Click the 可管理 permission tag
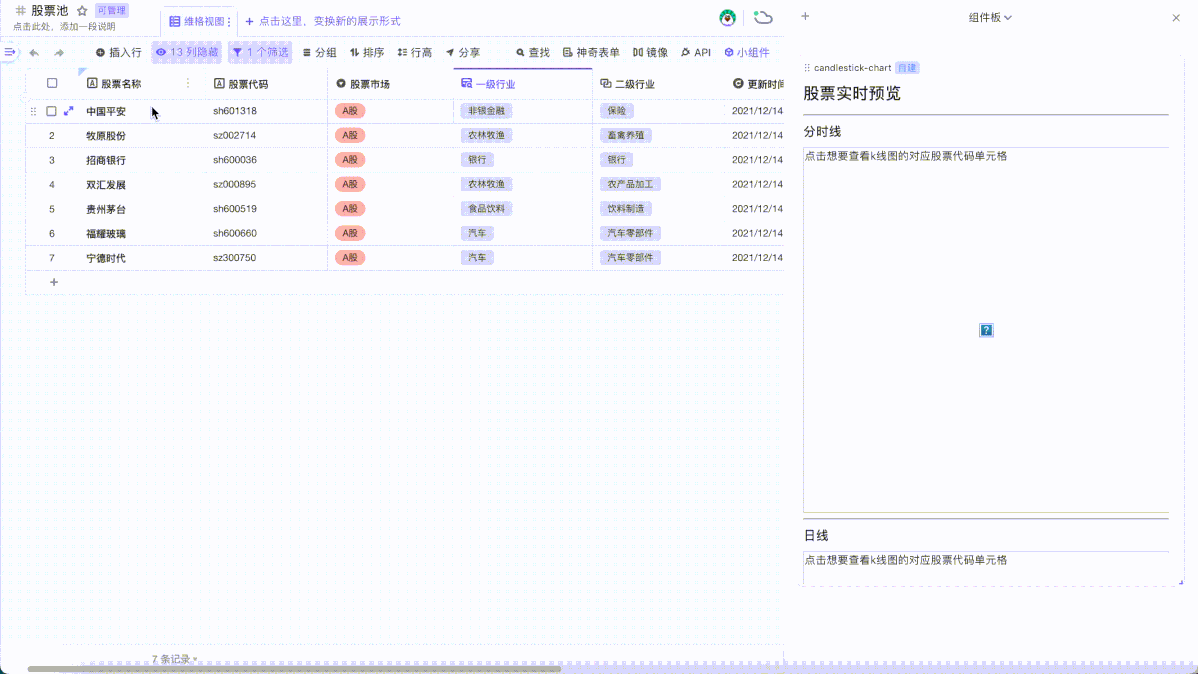The image size is (1198, 674). point(112,11)
